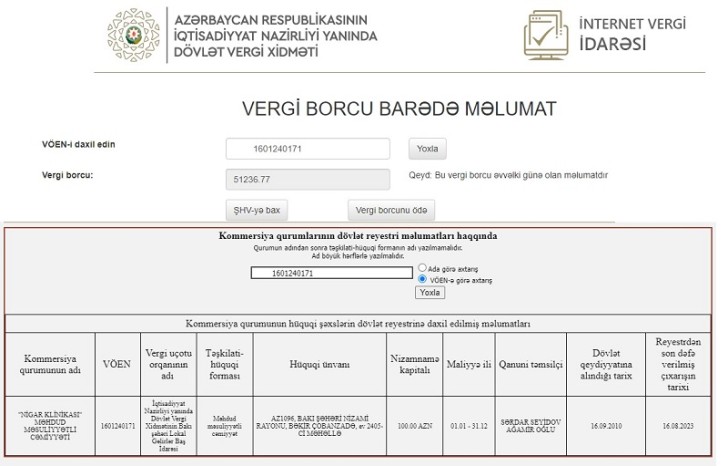Viewport: 728px width, 466px height.
Task: Click the Vergi borcunu ödə button
Action: point(392,210)
